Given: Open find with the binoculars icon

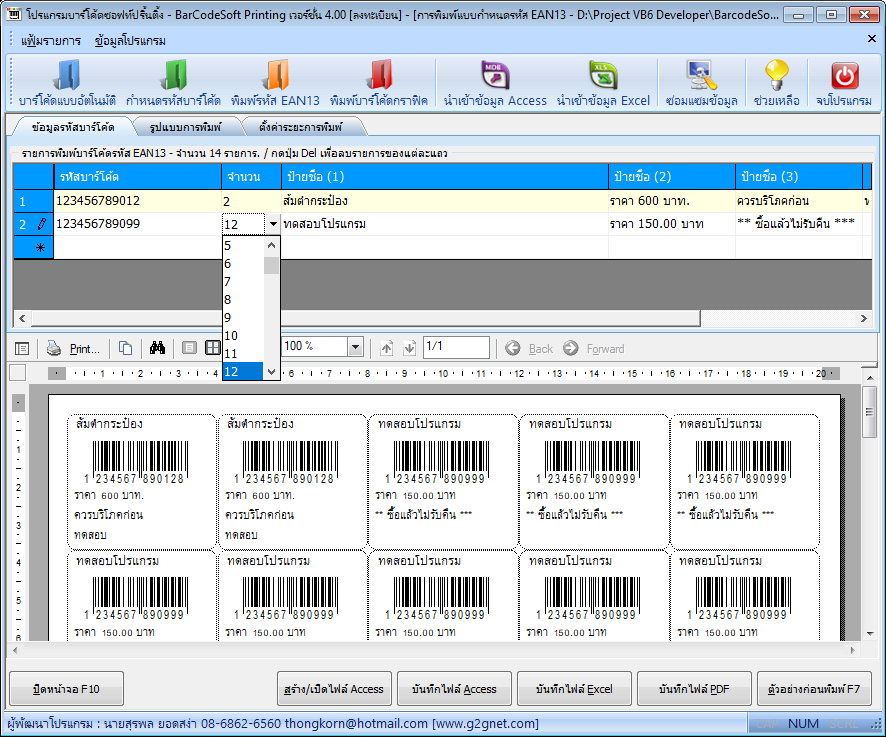Looking at the screenshot, I should click(158, 348).
